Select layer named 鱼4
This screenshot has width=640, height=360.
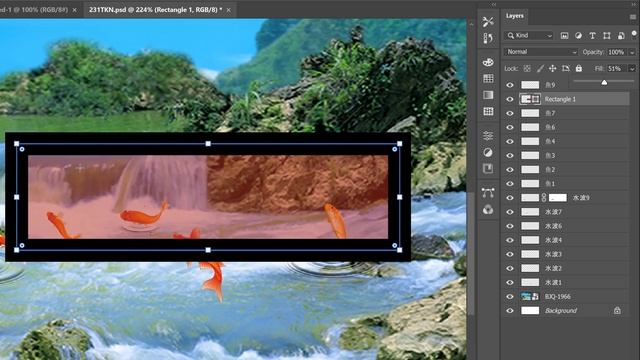click(x=550, y=141)
